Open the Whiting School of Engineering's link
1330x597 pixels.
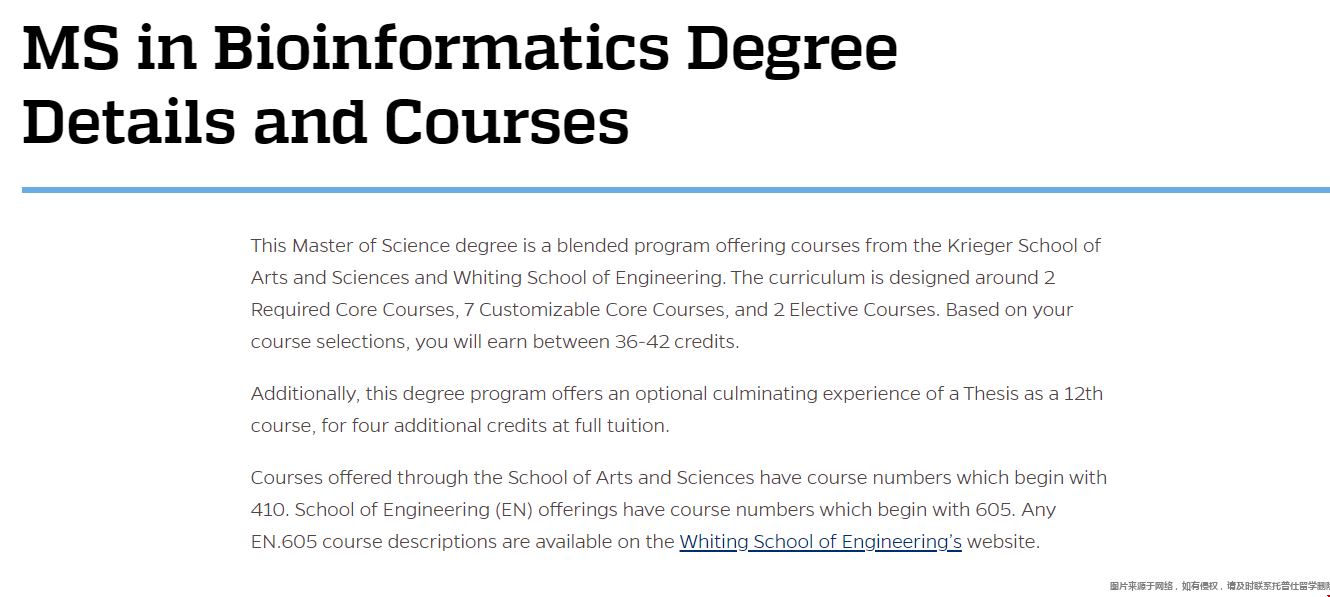(820, 542)
